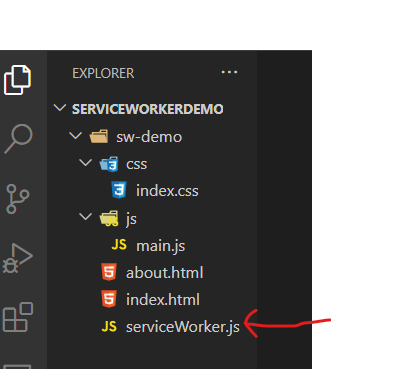Click the EXPLORER panel heading
409x369 pixels.
point(103,73)
